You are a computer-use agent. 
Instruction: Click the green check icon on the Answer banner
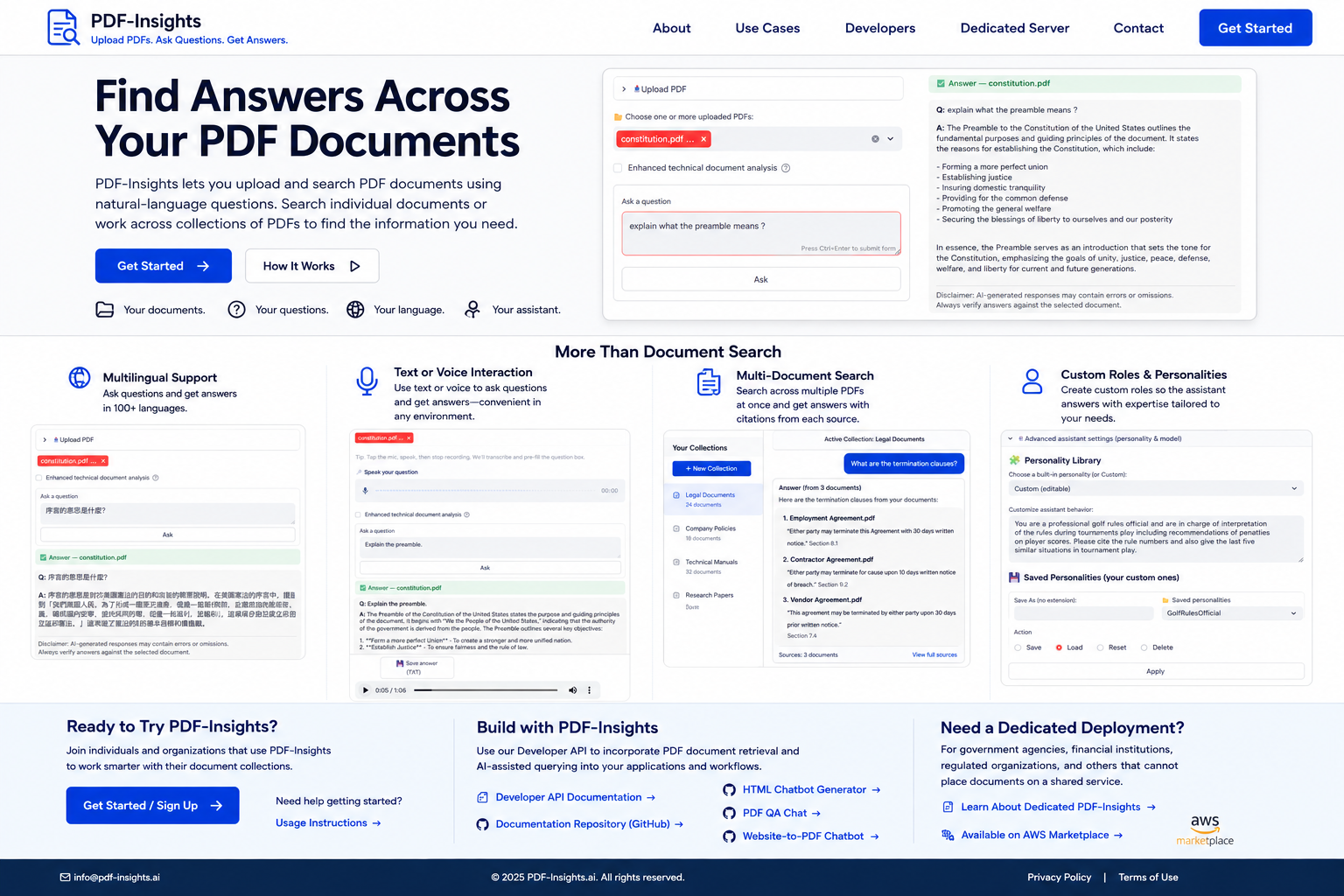pyautogui.click(x=941, y=84)
